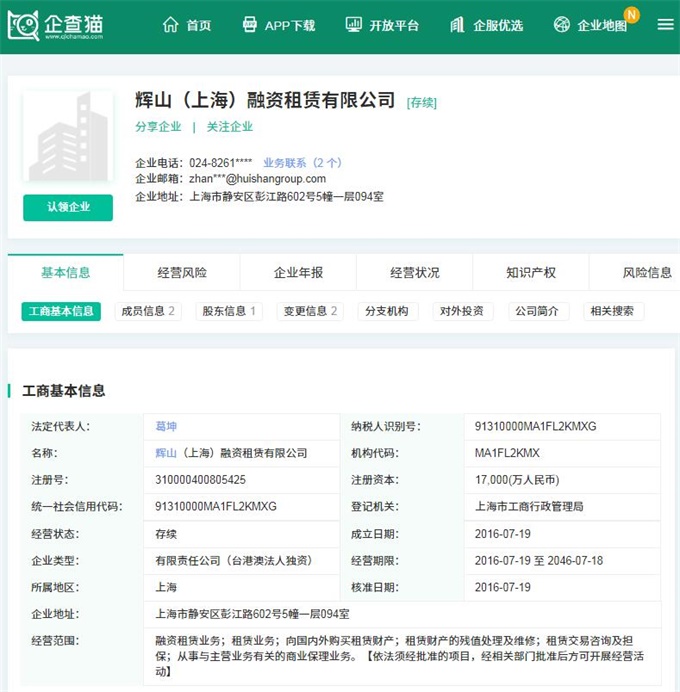Click the 经营状态 value 存续
Viewport: 680px width, 692px height.
click(x=166, y=534)
